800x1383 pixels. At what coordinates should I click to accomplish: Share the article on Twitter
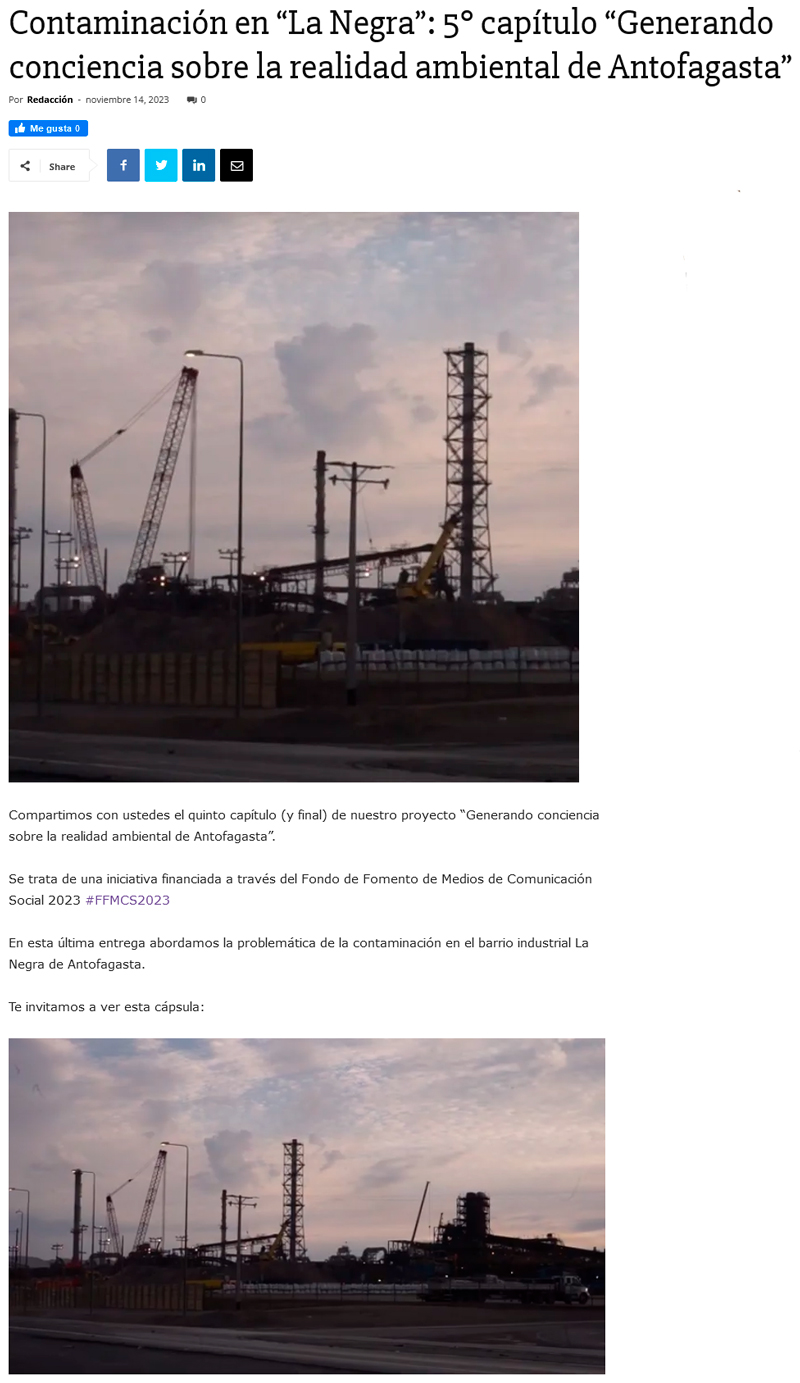click(161, 165)
